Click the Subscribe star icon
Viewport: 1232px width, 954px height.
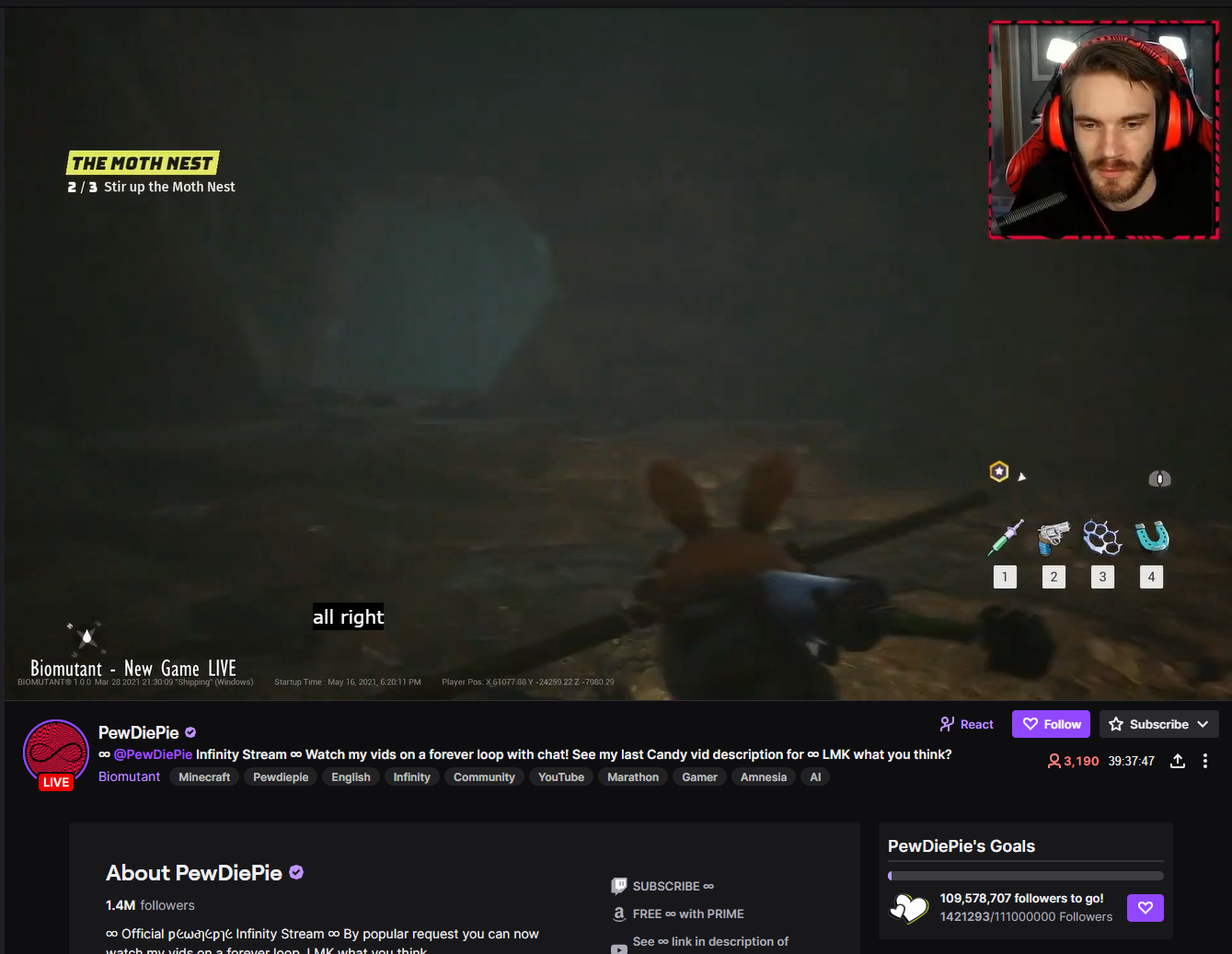pos(1116,724)
